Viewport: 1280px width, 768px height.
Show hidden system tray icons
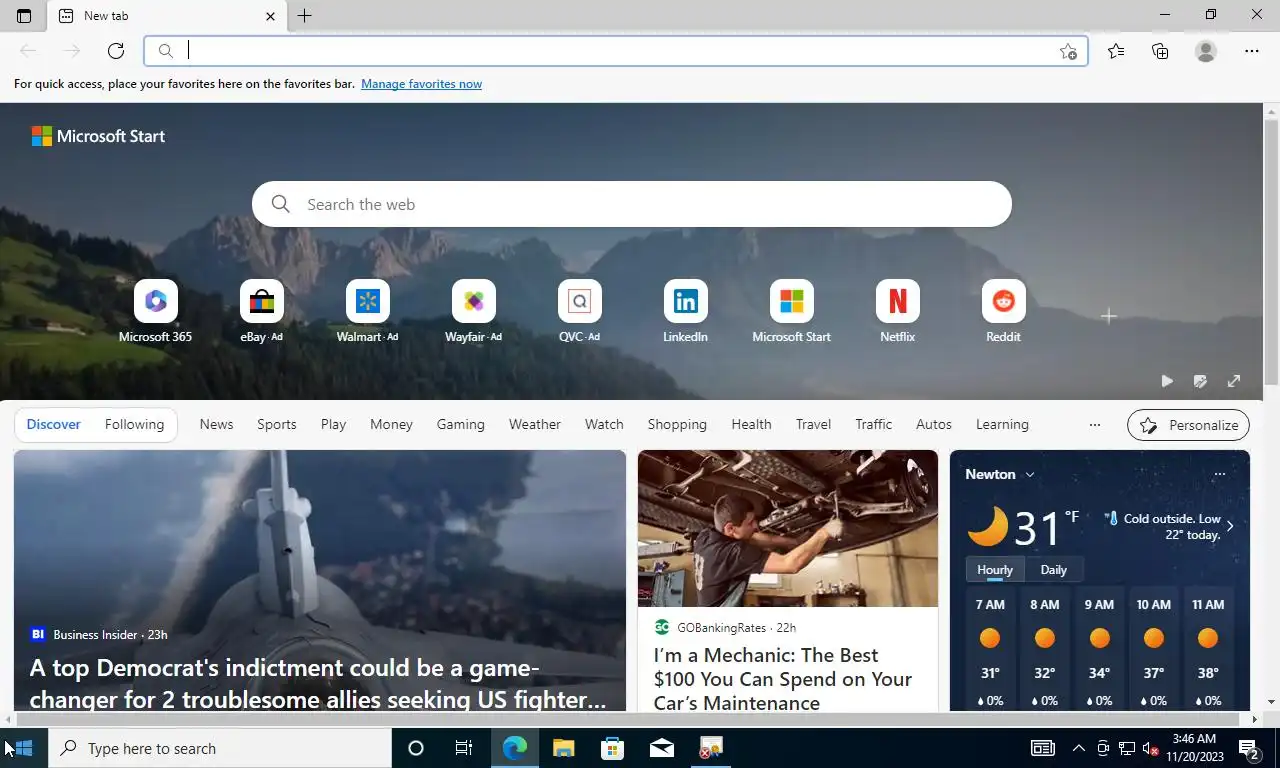click(x=1078, y=748)
